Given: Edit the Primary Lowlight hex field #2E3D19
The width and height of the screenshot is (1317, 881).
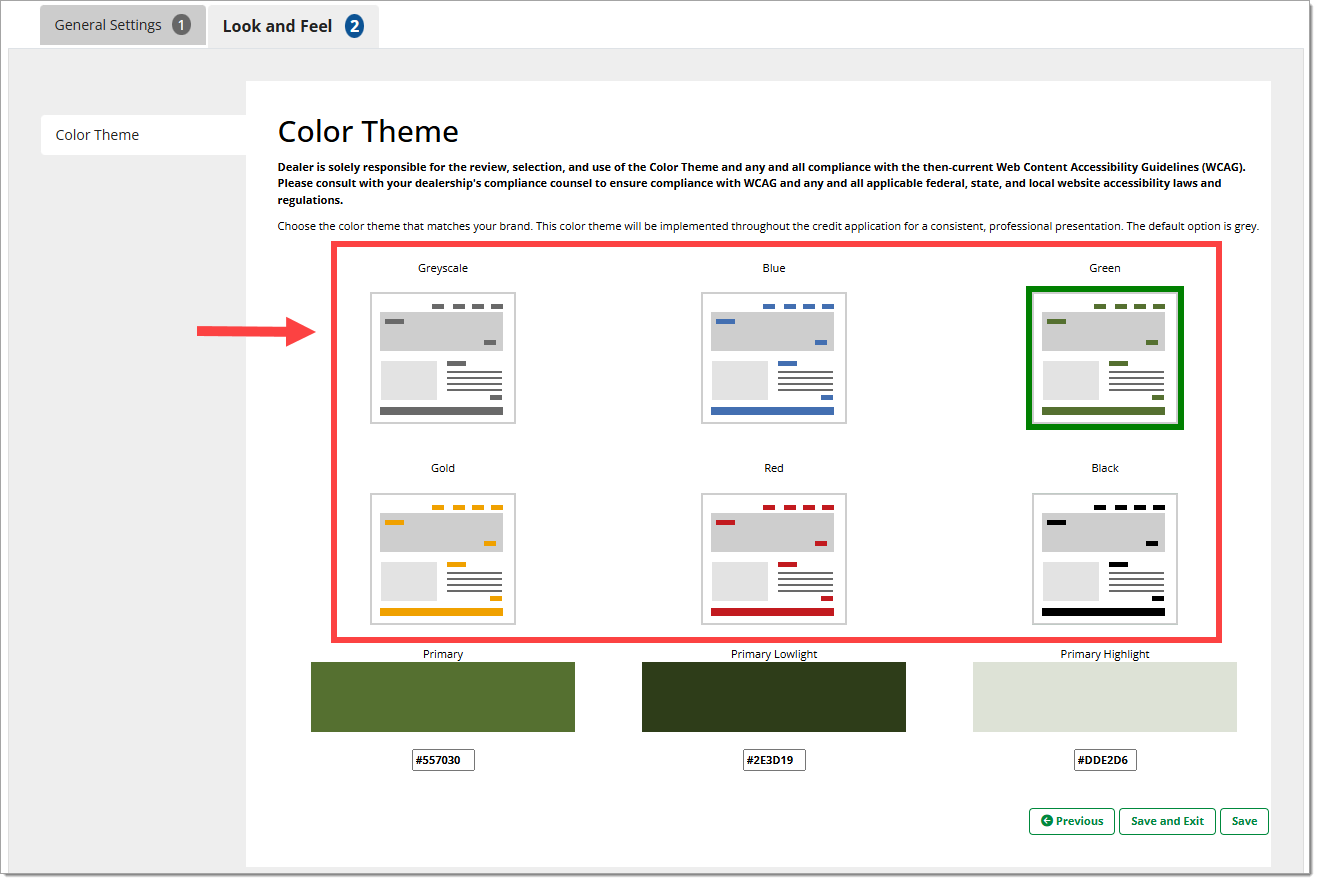Looking at the screenshot, I should pyautogui.click(x=773, y=760).
